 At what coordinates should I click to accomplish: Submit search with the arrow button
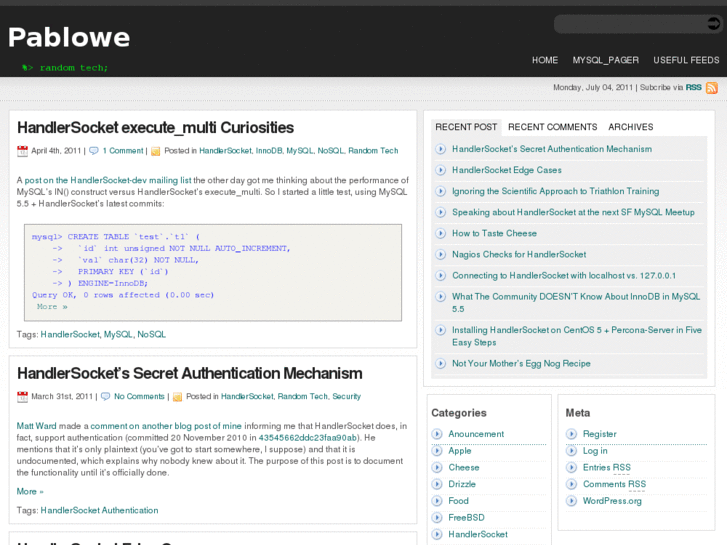point(713,23)
